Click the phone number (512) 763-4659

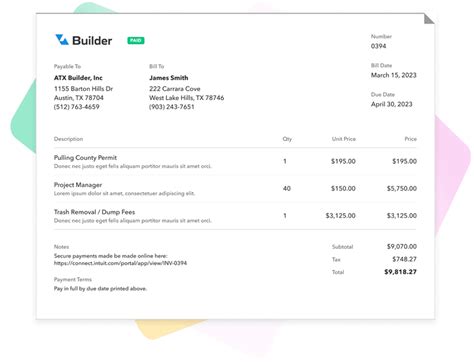point(77,107)
